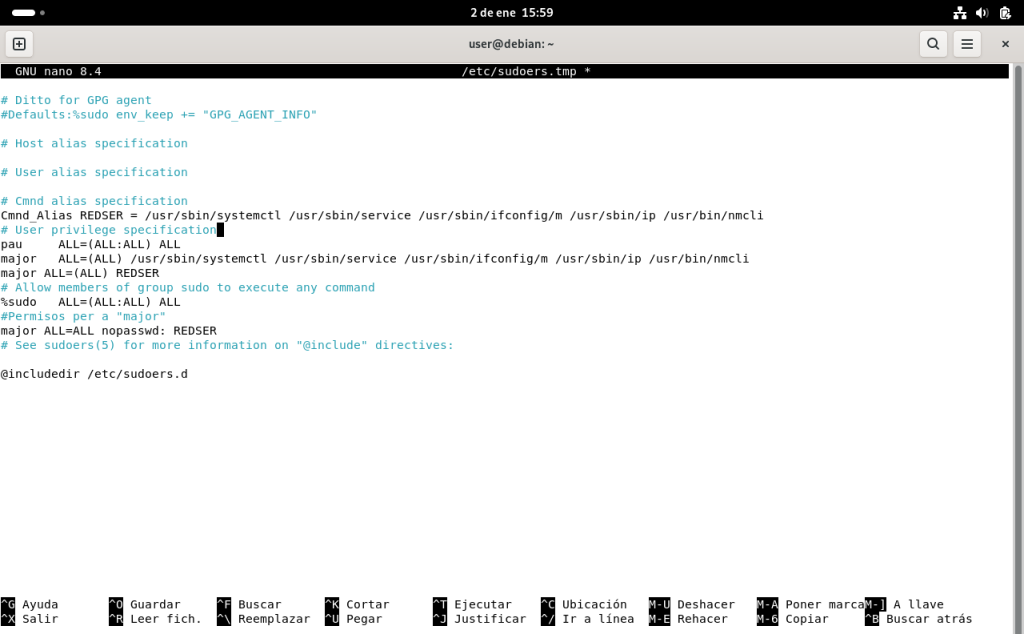This screenshot has height=634, width=1024.
Task: Click the battery status icon
Action: tap(1002, 13)
